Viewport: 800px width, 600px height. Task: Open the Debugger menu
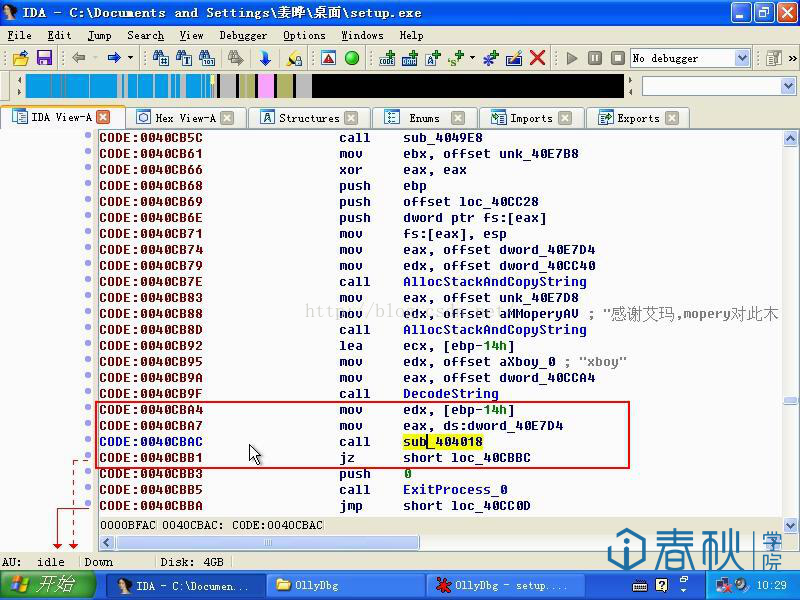(x=243, y=35)
